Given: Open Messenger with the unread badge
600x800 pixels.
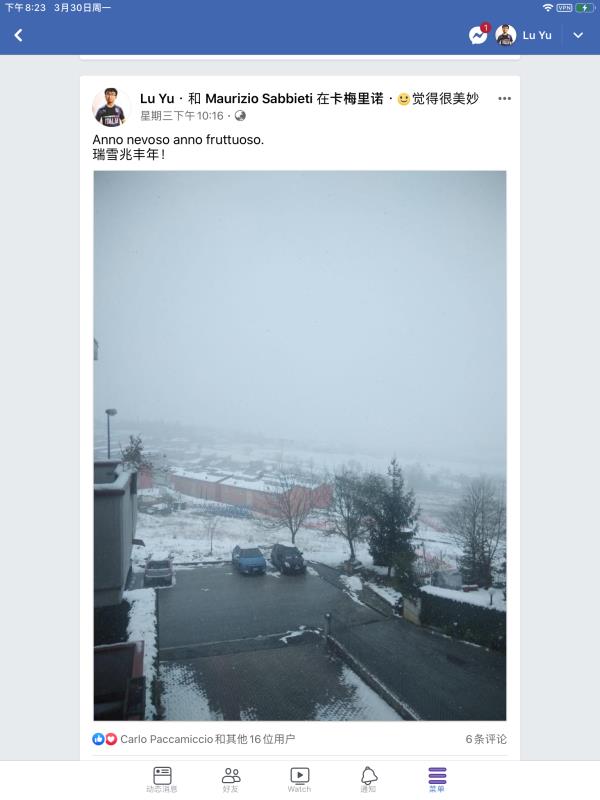Looking at the screenshot, I should [478, 35].
